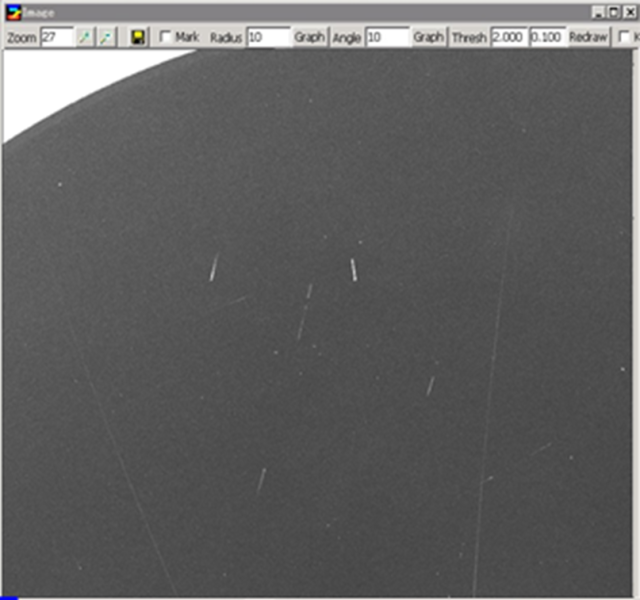This screenshot has width=640, height=600.
Task: Click the Thresh field showing 0.100
Action: pyautogui.click(x=547, y=37)
